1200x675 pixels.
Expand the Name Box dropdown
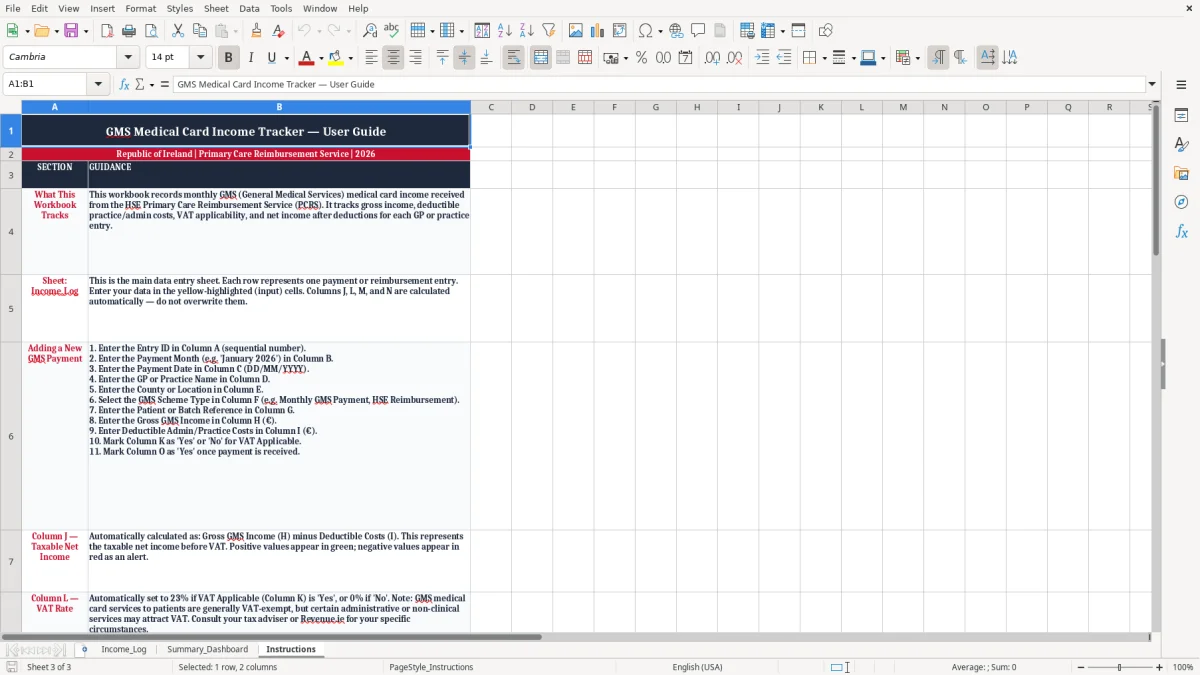98,84
